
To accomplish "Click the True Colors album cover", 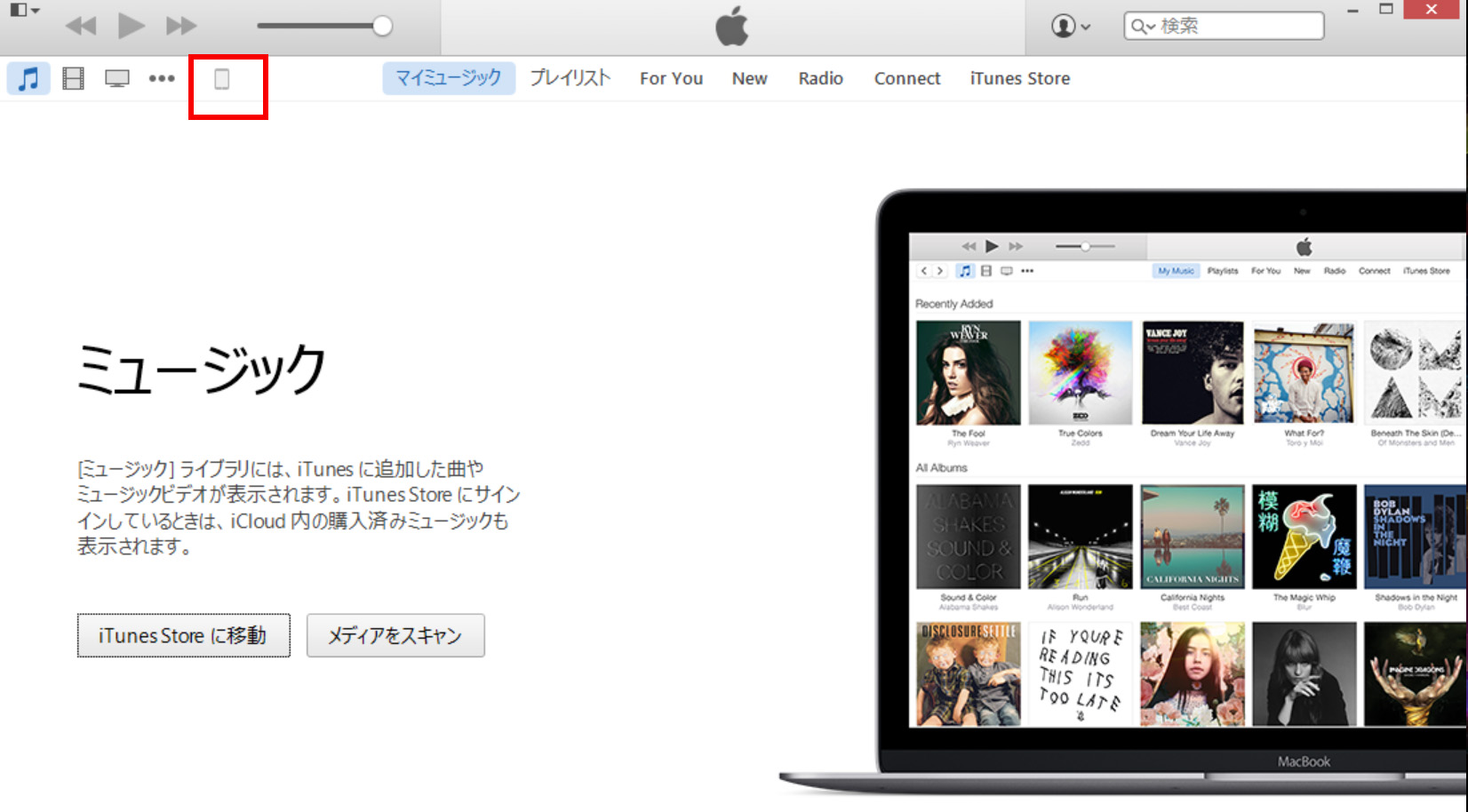I will tap(1081, 373).
